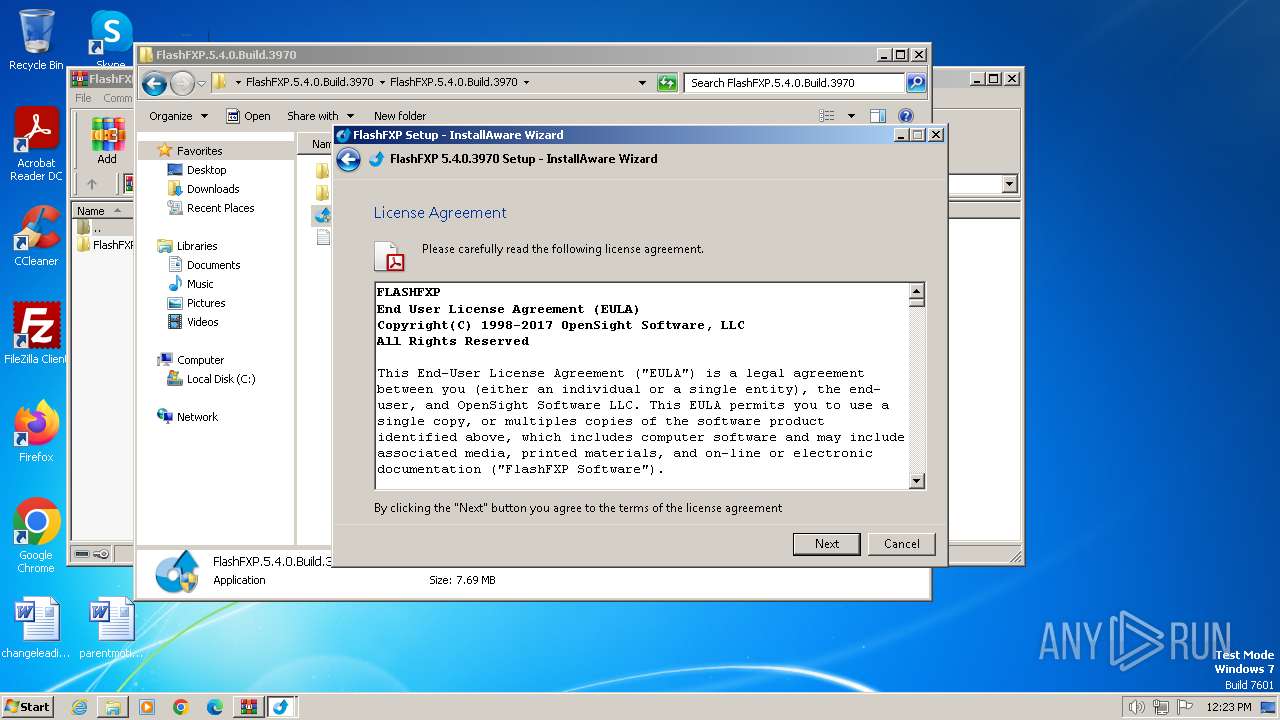Open the Share with menu
Image resolution: width=1280 pixels, height=720 pixels.
pyautogui.click(x=320, y=116)
